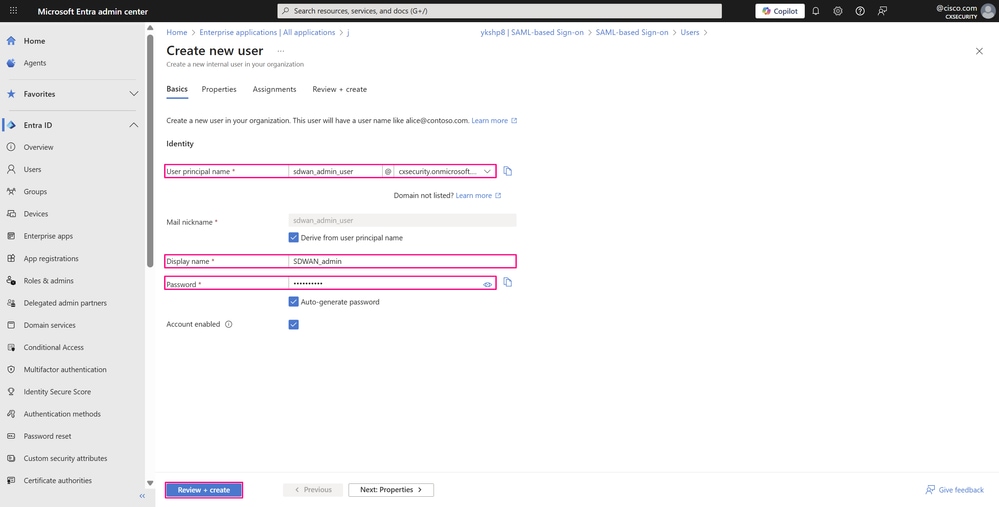Click the Give feedback link
The image size is (999, 507).
[x=954, y=490]
